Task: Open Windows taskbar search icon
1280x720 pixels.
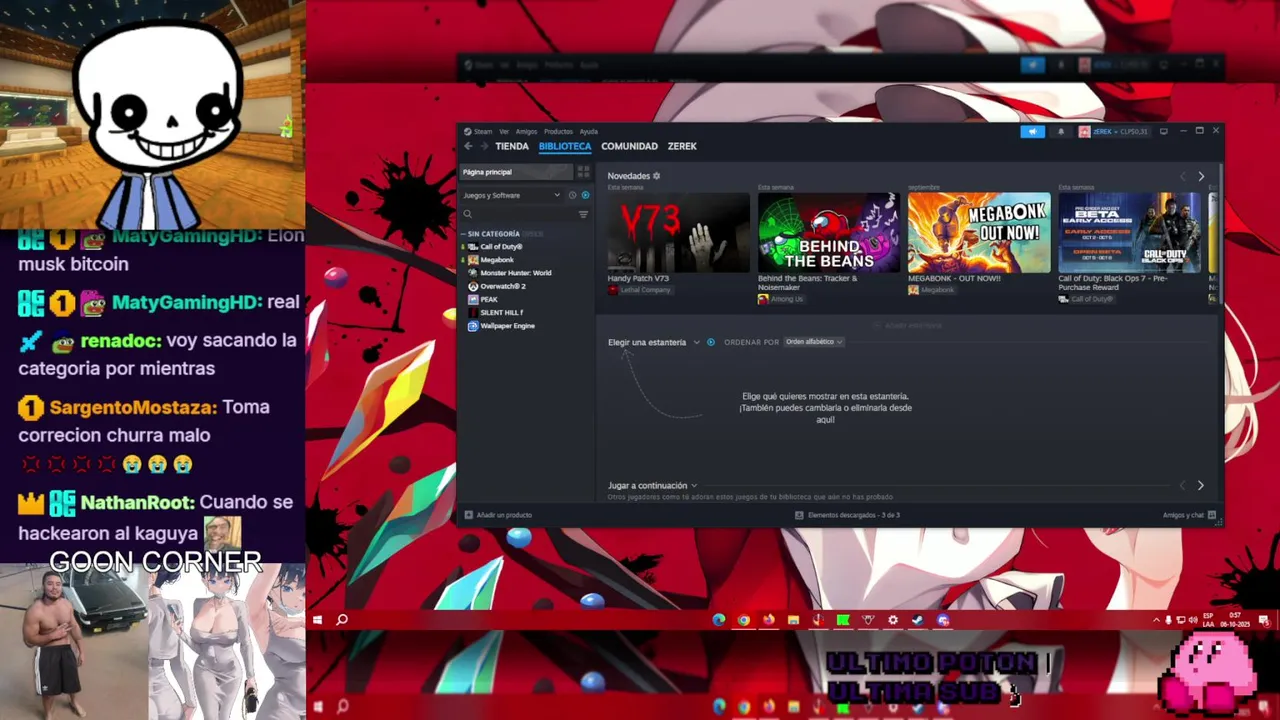Action: (342, 620)
